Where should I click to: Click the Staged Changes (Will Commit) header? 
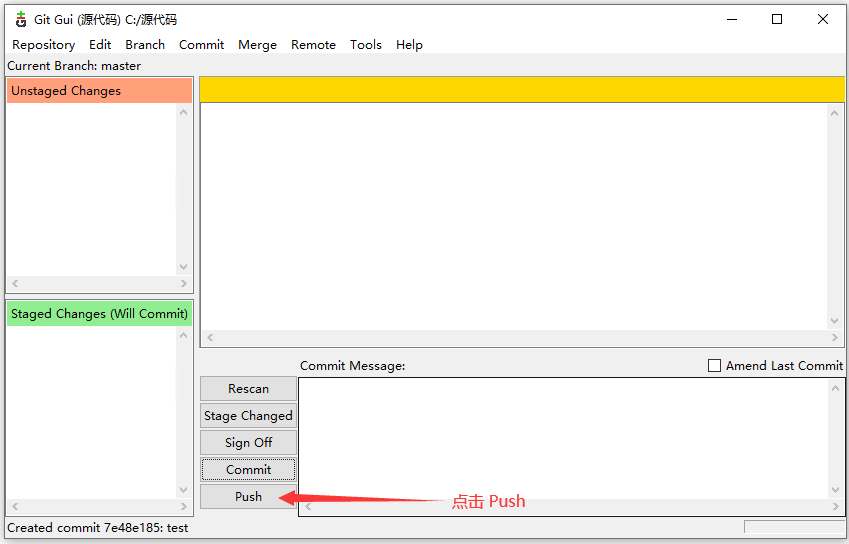[100, 314]
